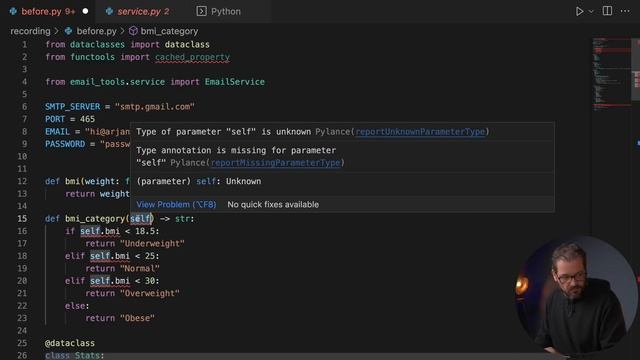This screenshot has height=360, width=640.
Task: Click the minimap code overview
Action: (612, 73)
